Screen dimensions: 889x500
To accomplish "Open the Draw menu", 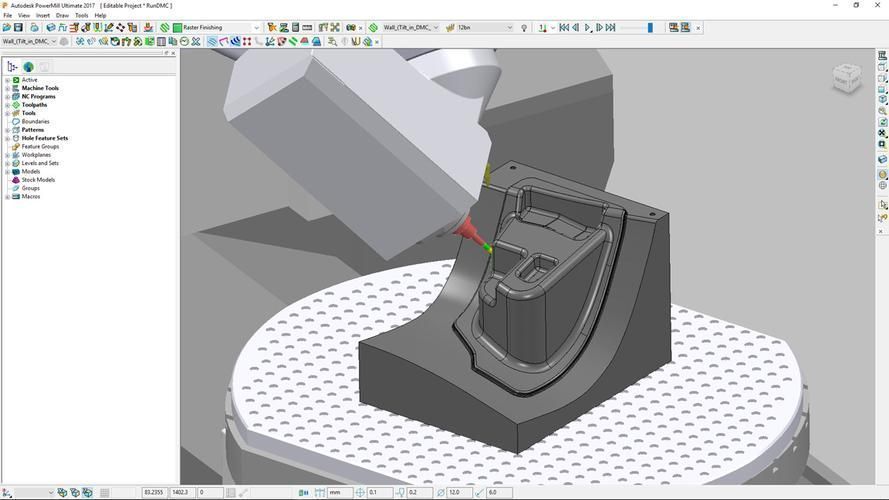I will 62,15.
